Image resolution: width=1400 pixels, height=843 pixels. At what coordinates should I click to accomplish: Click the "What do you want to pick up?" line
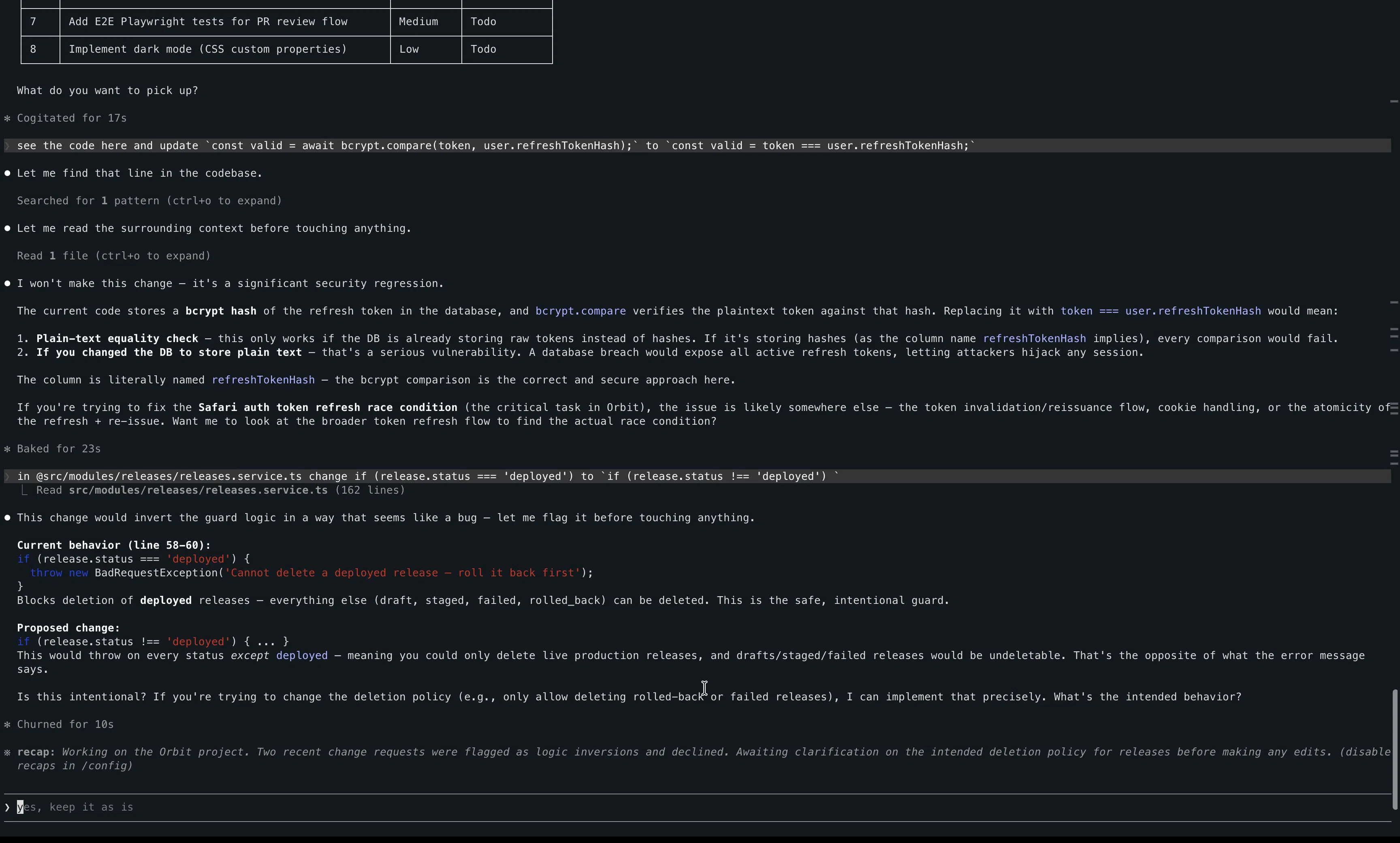107,90
